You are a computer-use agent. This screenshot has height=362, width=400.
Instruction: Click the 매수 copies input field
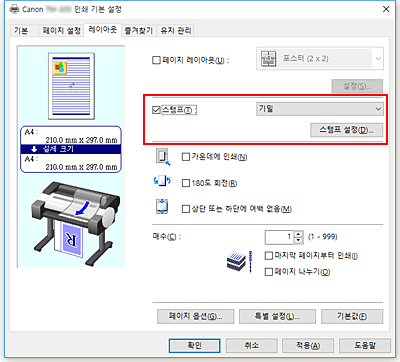[279, 237]
